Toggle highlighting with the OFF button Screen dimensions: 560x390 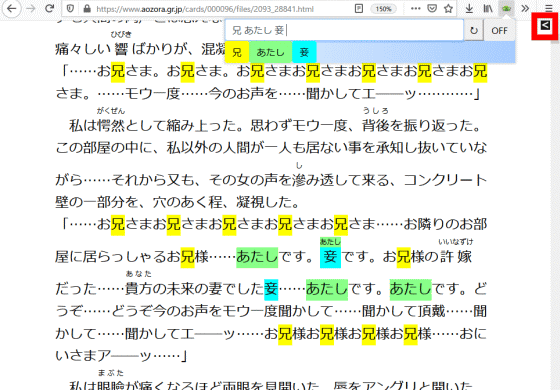click(499, 30)
